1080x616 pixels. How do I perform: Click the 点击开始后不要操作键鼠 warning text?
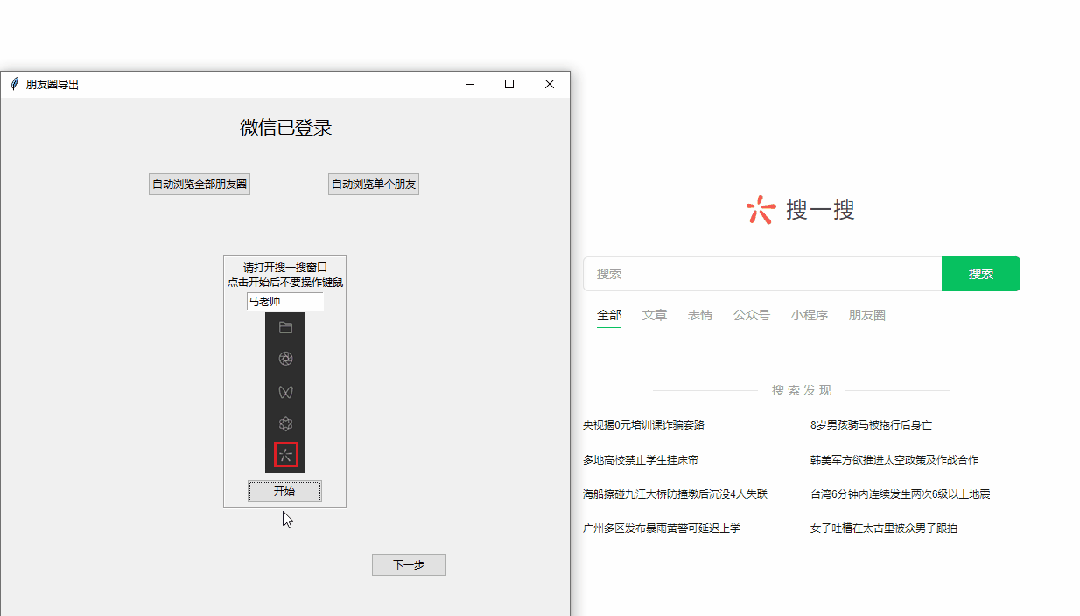click(x=285, y=282)
